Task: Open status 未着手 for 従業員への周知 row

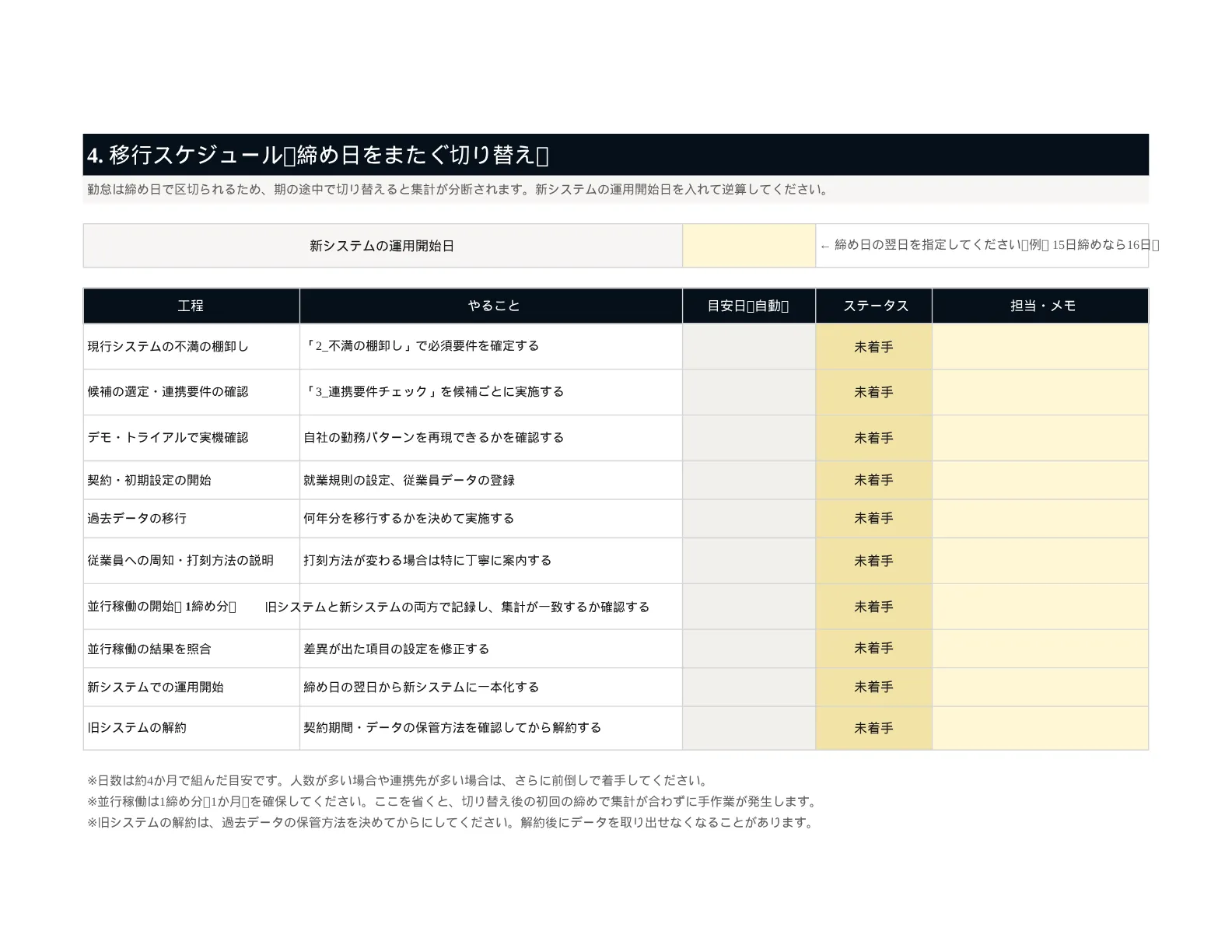Action: point(874,561)
